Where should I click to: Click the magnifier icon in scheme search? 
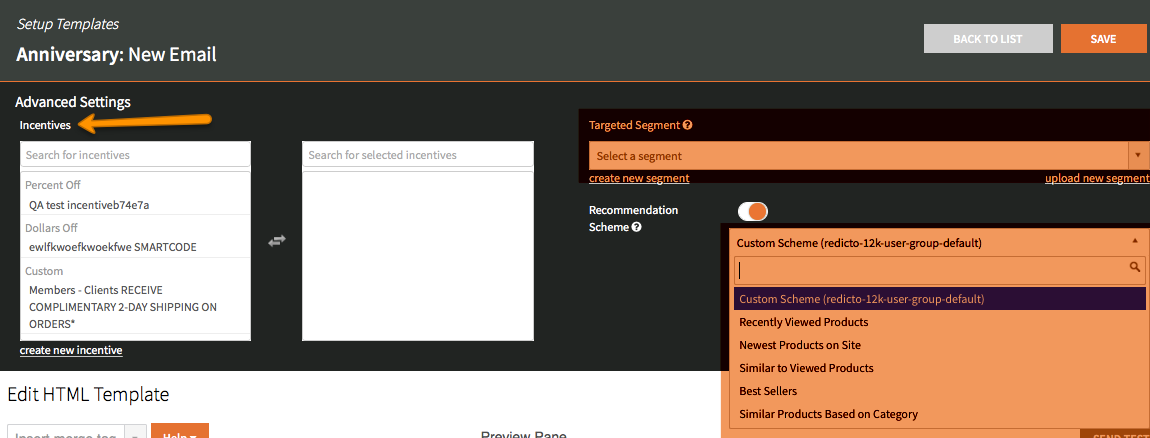click(1135, 267)
